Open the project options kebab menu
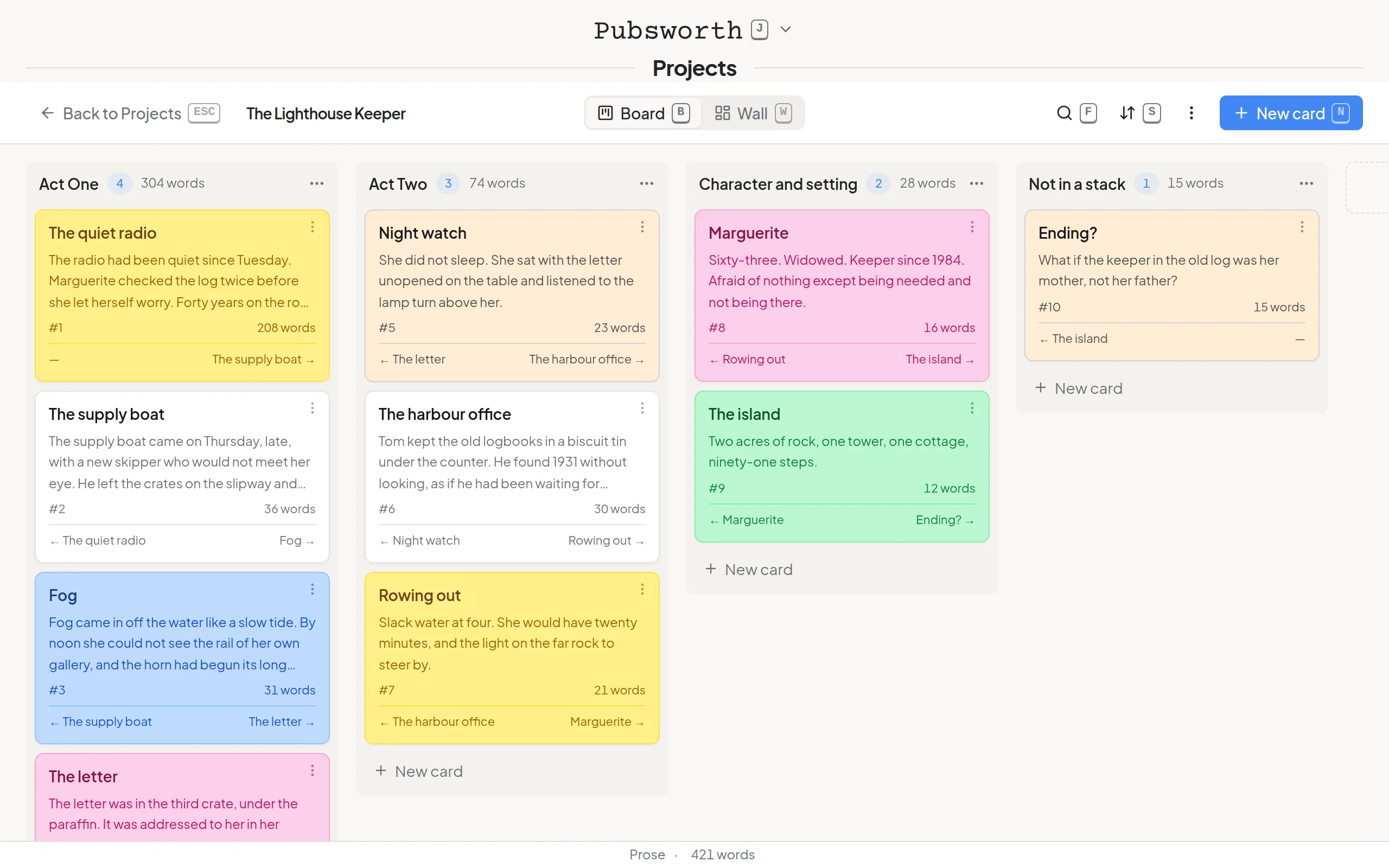 click(x=1192, y=113)
